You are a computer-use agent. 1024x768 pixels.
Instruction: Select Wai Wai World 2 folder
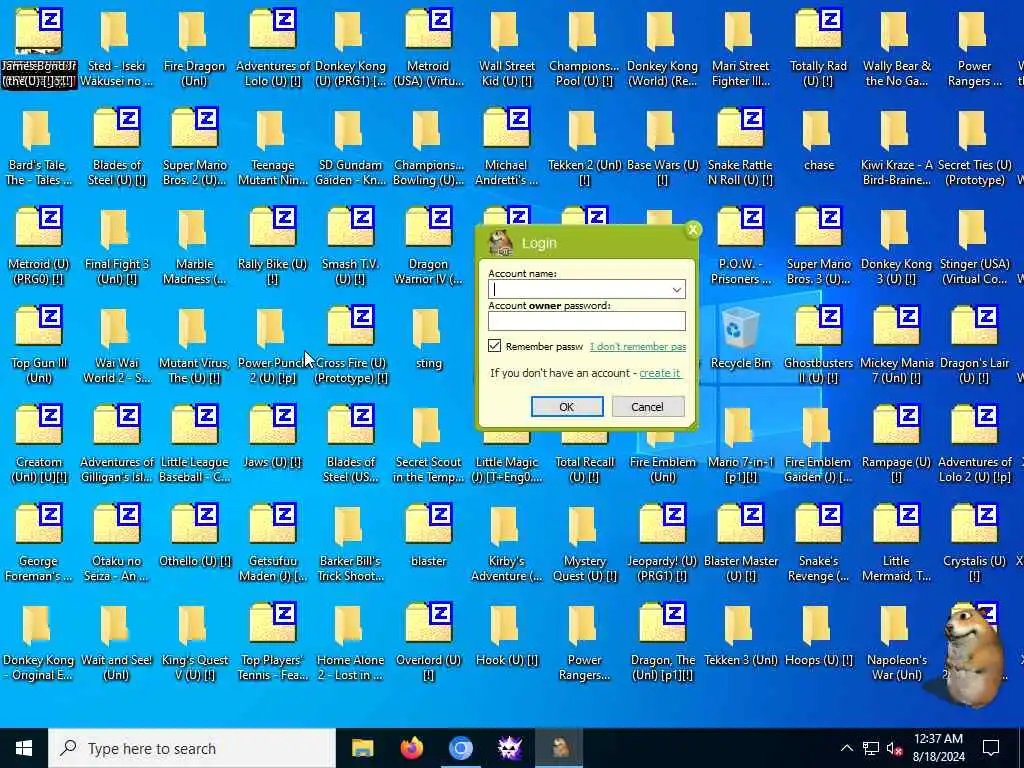[116, 346]
